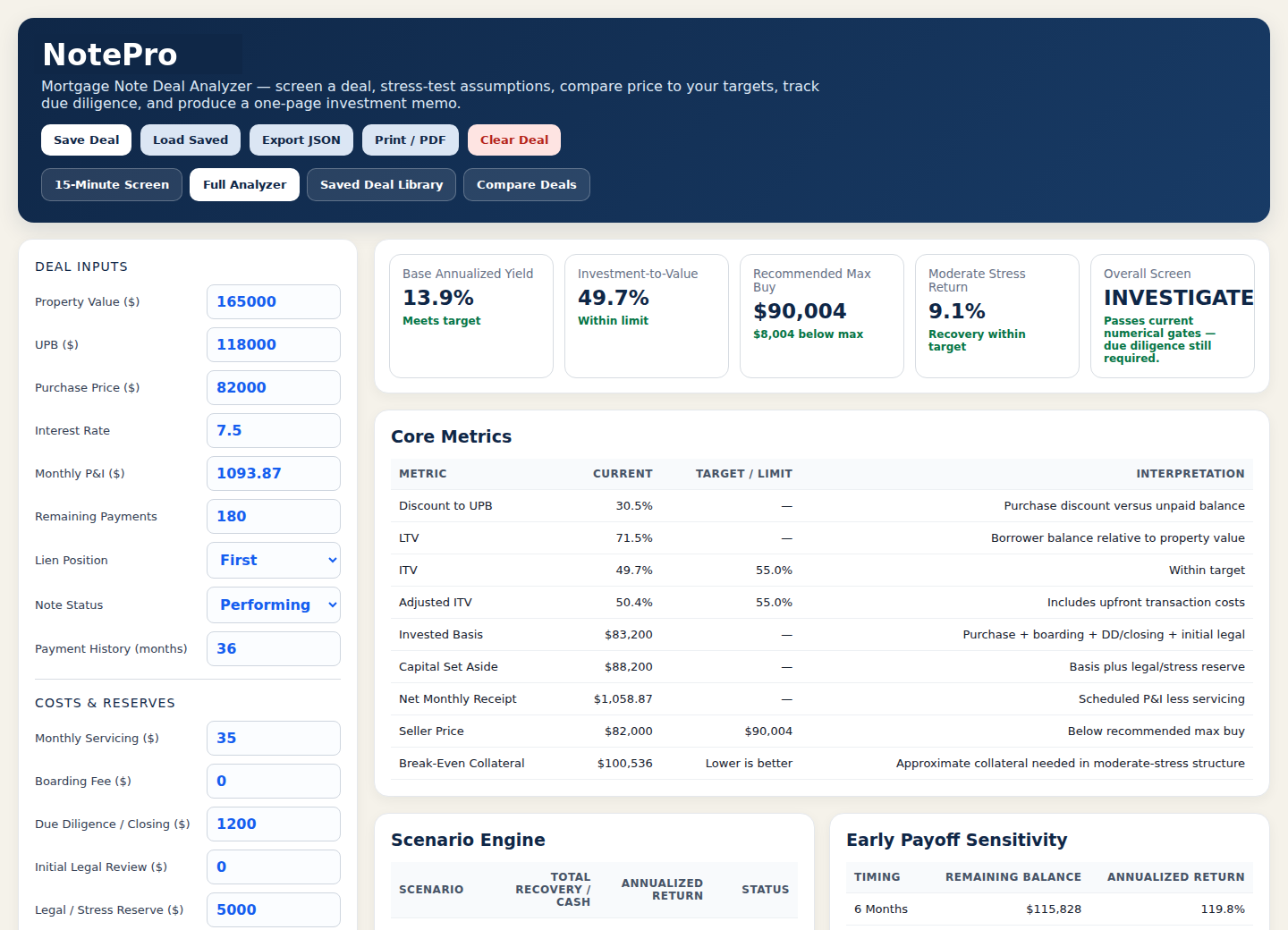
Task: Click the '$8,004 below max' note
Action: click(x=809, y=334)
